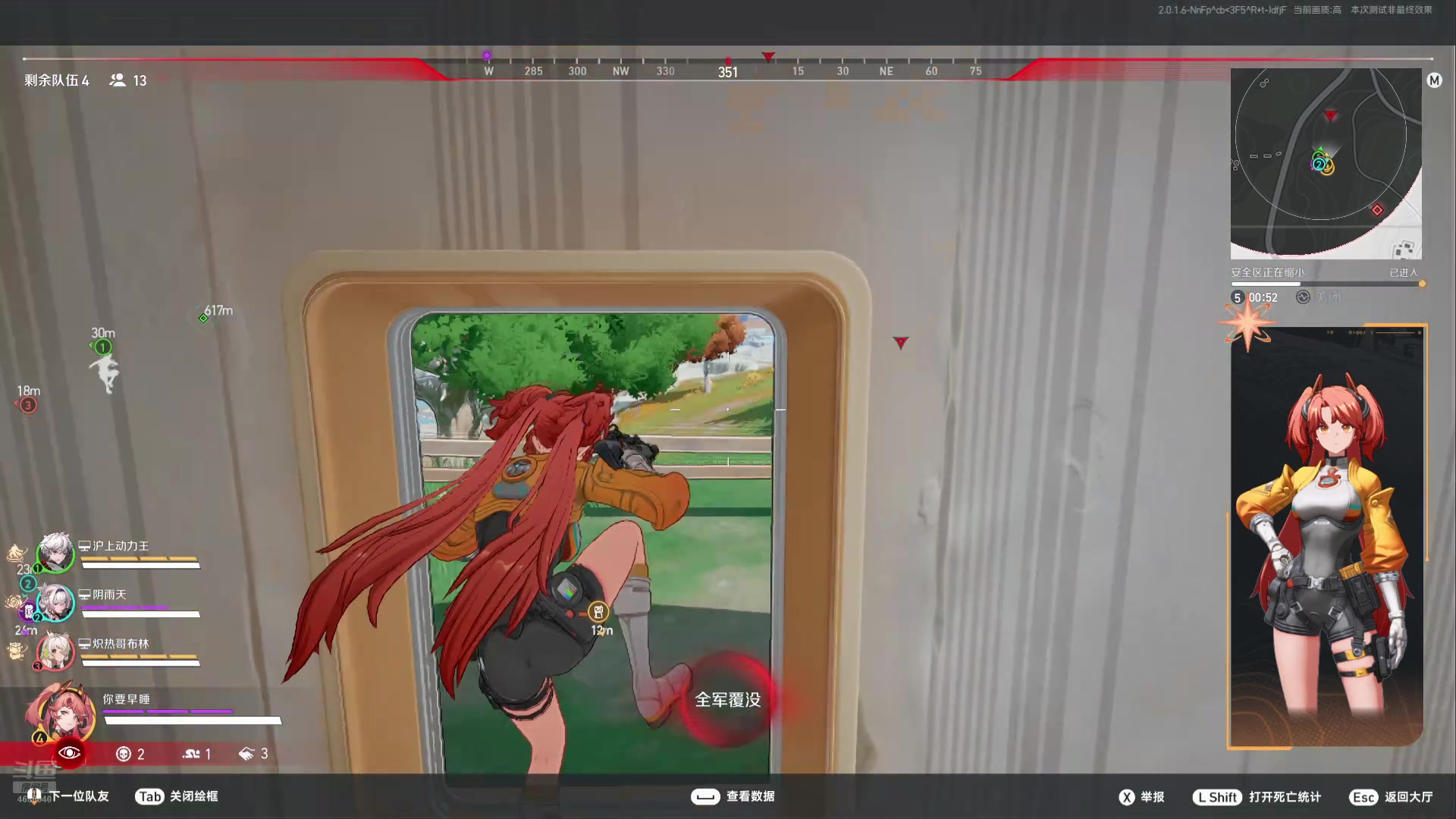This screenshot has height=819, width=1456.
Task: Click the orange starburst skill icon
Action: pyautogui.click(x=1247, y=324)
